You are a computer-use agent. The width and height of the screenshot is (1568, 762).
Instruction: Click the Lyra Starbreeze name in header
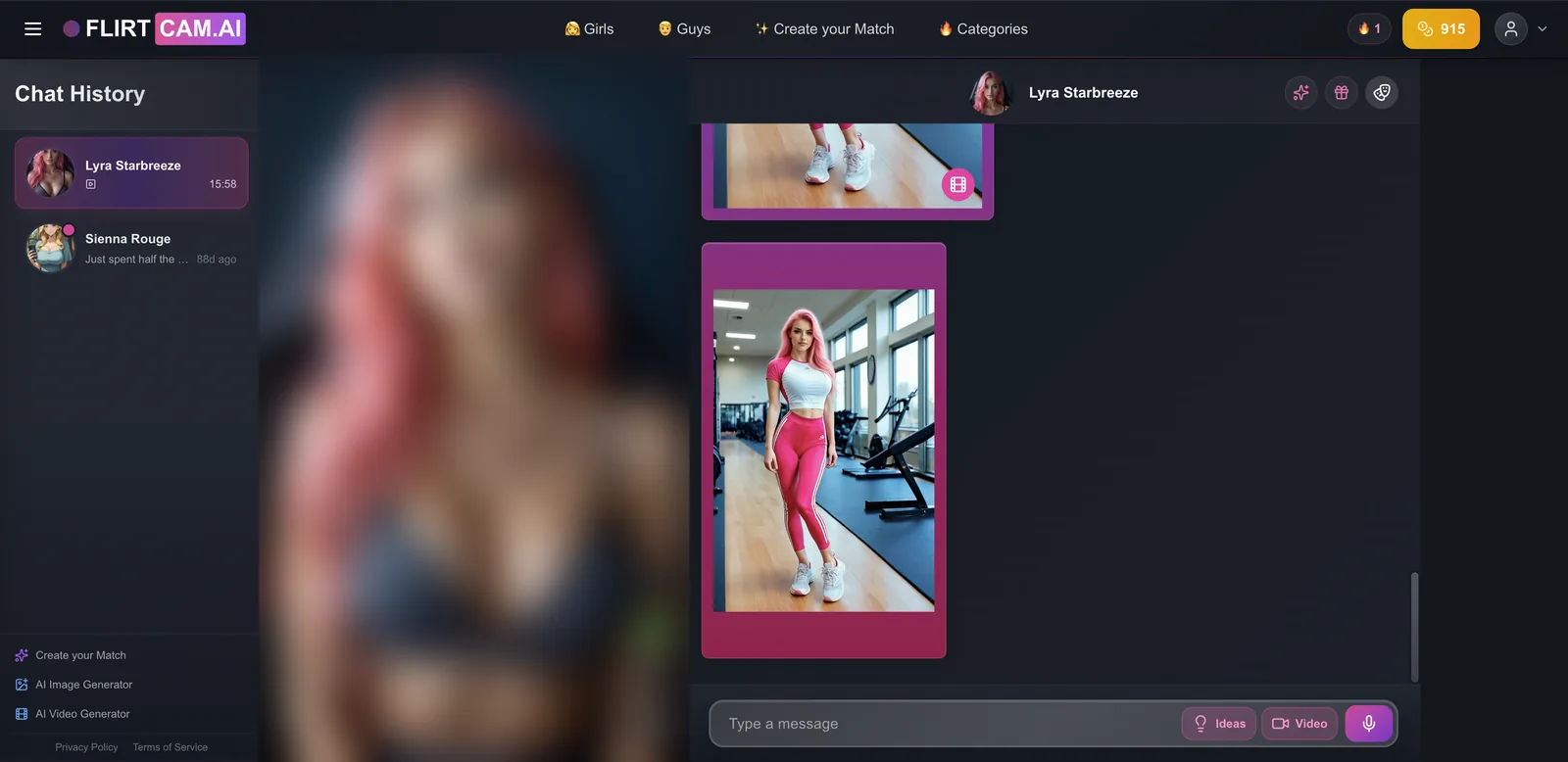(x=1083, y=93)
